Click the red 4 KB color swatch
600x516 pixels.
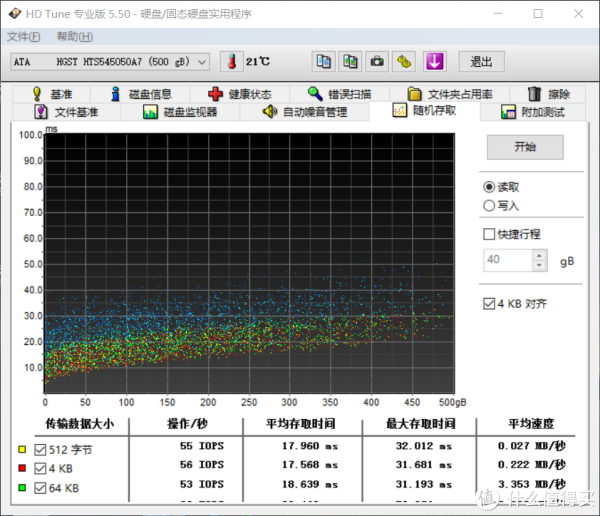pos(22,468)
